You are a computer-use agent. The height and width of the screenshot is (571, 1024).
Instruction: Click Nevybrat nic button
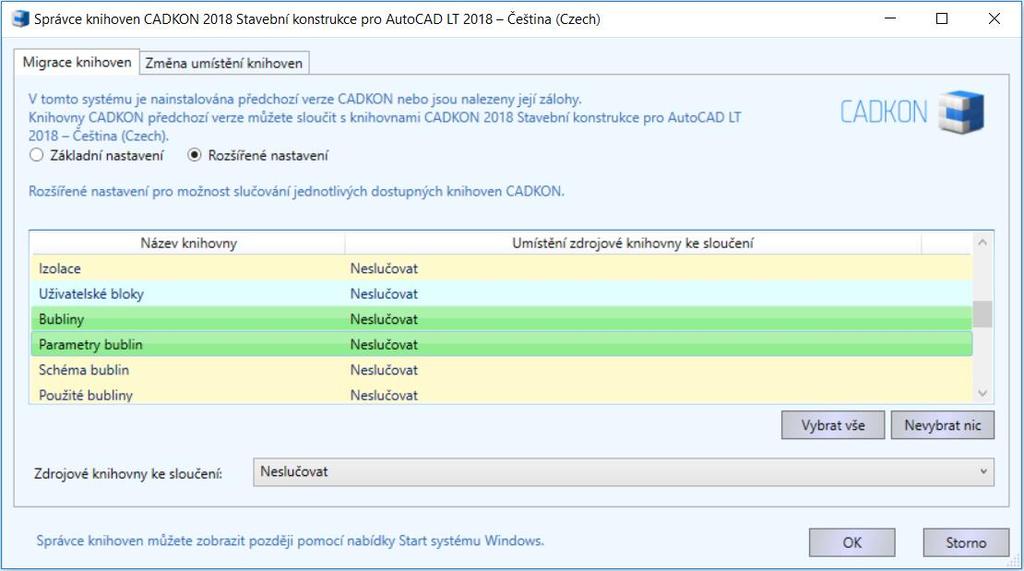pos(942,425)
